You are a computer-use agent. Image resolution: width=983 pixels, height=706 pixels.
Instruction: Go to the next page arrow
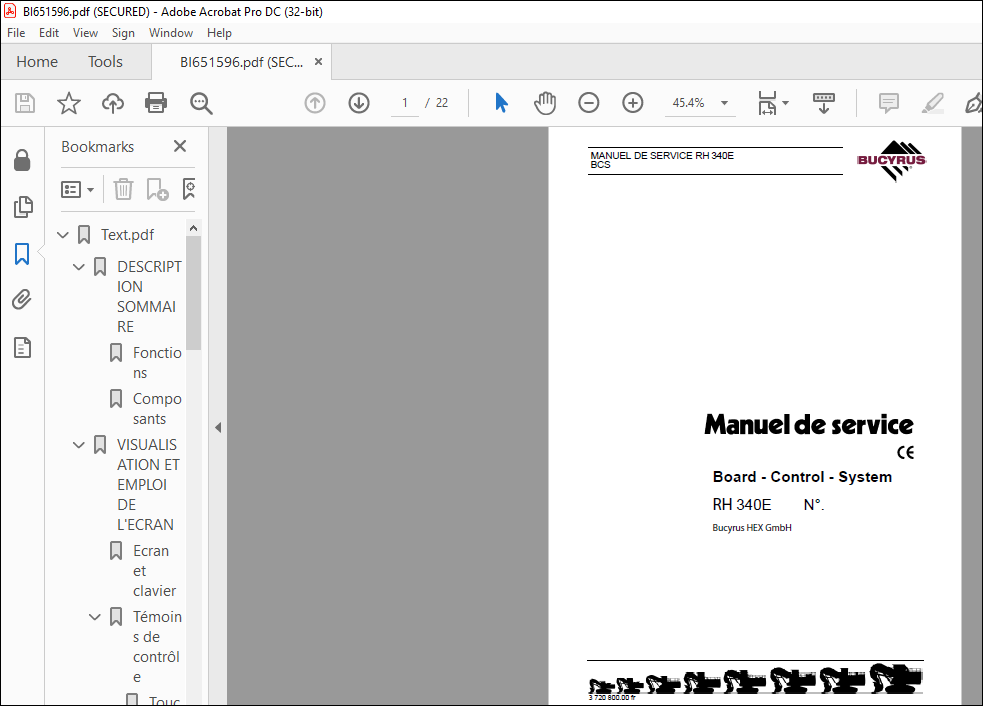coord(359,103)
